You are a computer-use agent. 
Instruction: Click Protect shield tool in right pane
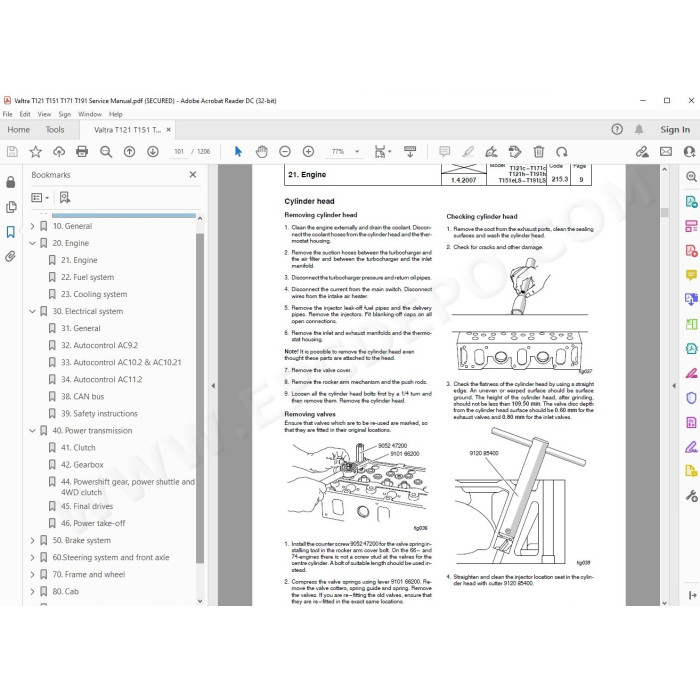pyautogui.click(x=691, y=397)
